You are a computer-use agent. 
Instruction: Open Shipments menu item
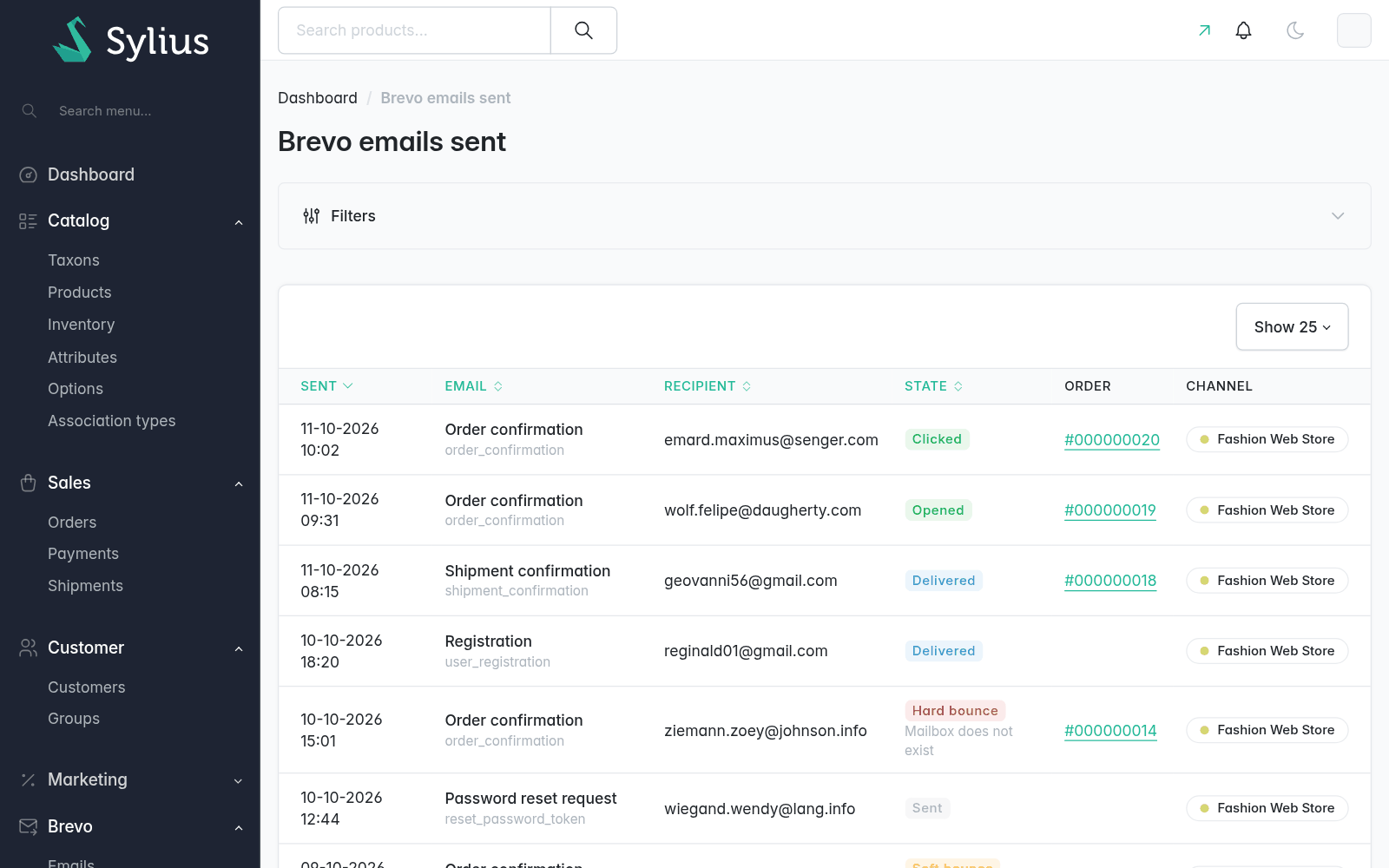click(x=86, y=586)
